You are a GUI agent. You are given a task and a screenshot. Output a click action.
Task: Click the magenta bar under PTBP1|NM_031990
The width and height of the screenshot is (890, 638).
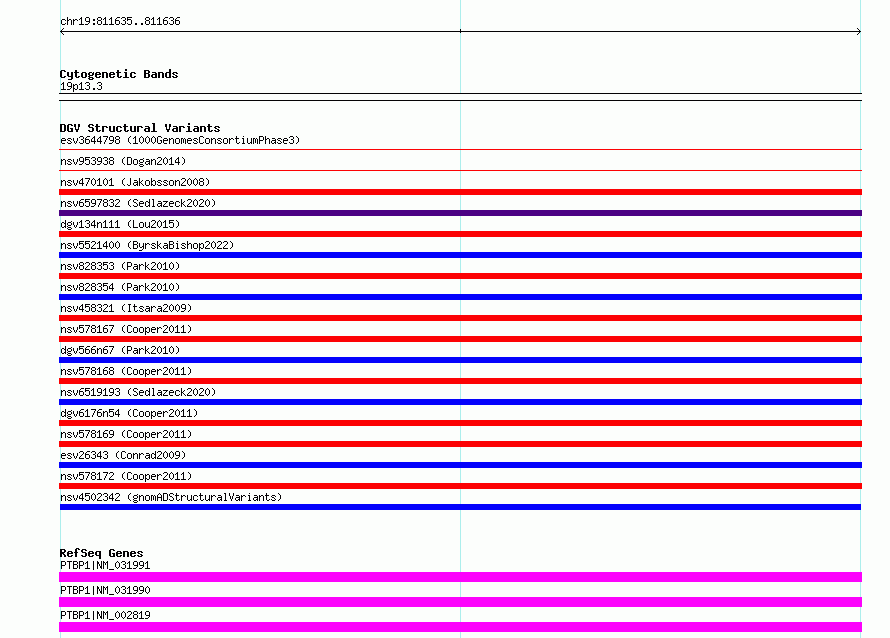coord(460,602)
